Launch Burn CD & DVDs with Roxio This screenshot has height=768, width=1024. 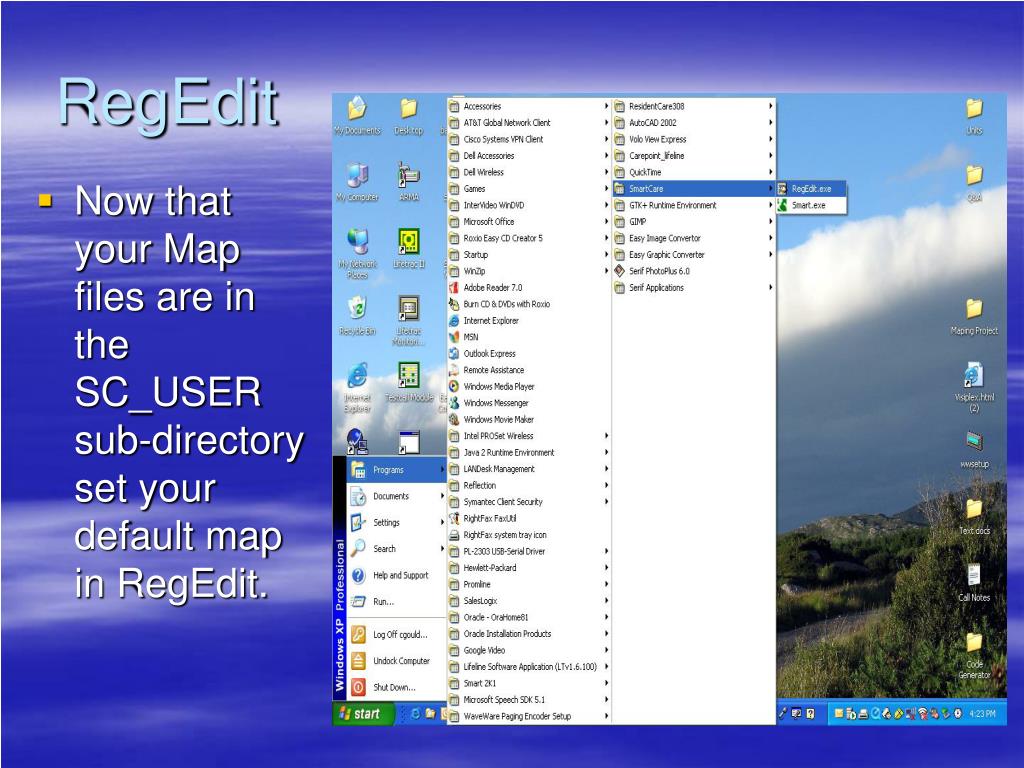pos(529,304)
